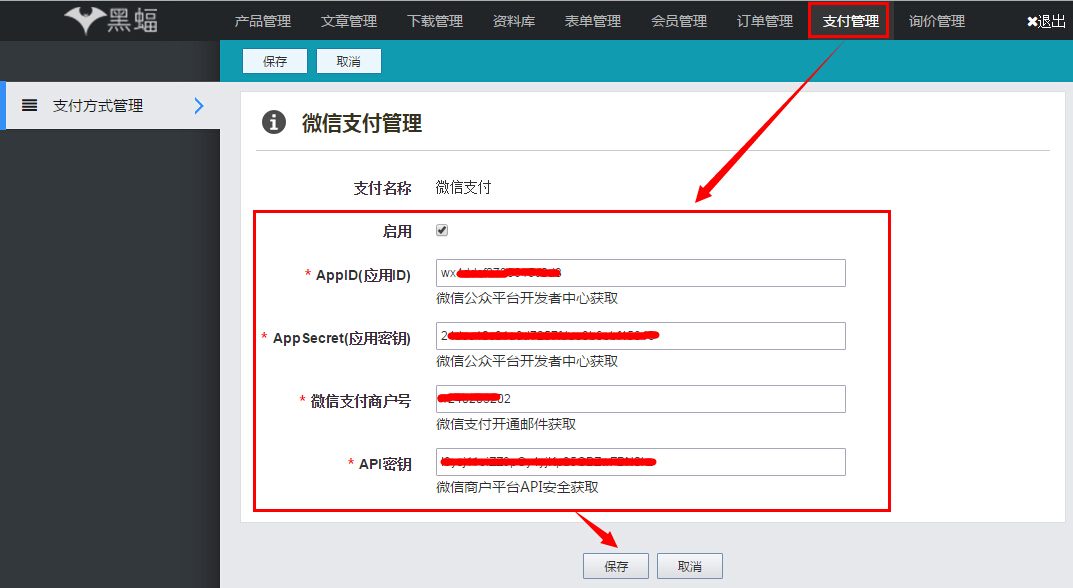Open the 文章管理 menu
This screenshot has height=588, width=1073.
[348, 20]
